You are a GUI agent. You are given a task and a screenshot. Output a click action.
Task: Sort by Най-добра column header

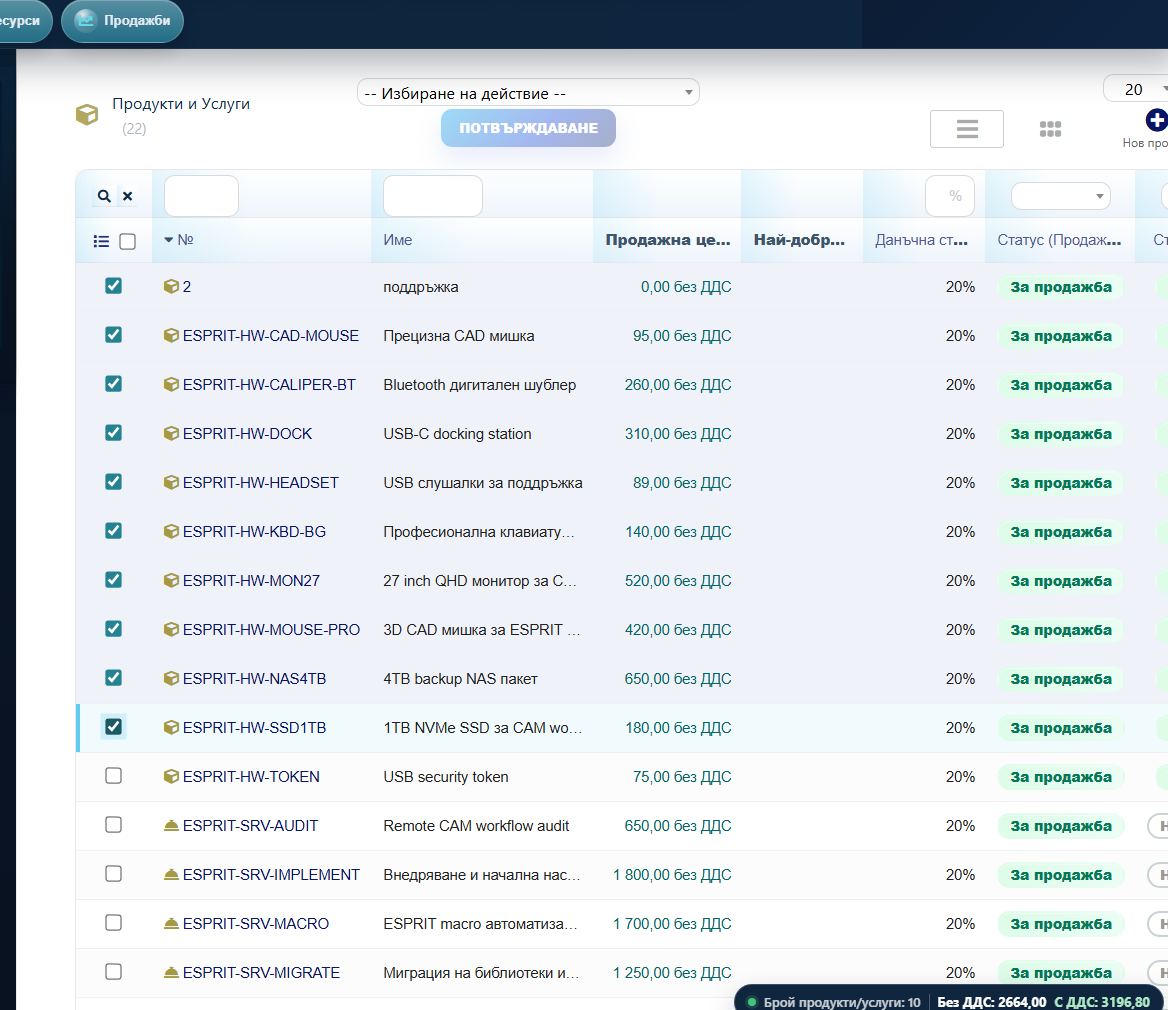click(x=799, y=240)
